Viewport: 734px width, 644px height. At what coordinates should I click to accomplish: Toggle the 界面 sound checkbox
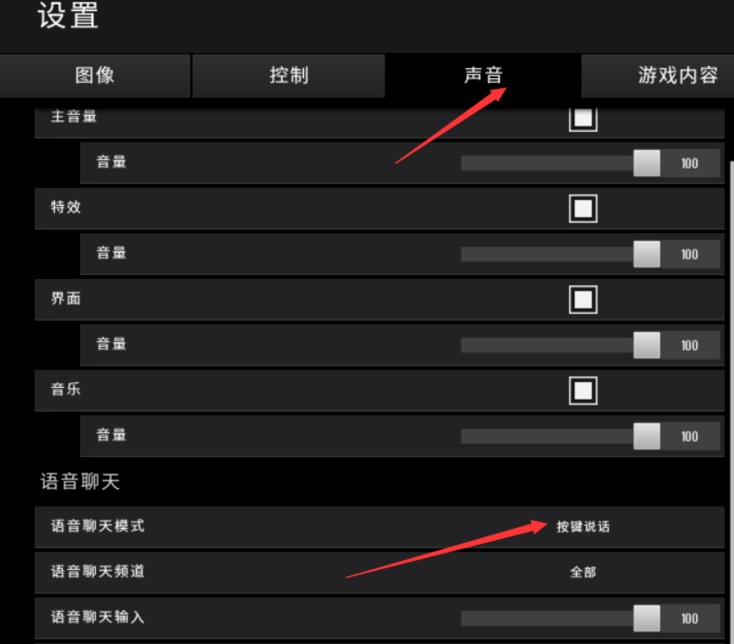pos(583,300)
